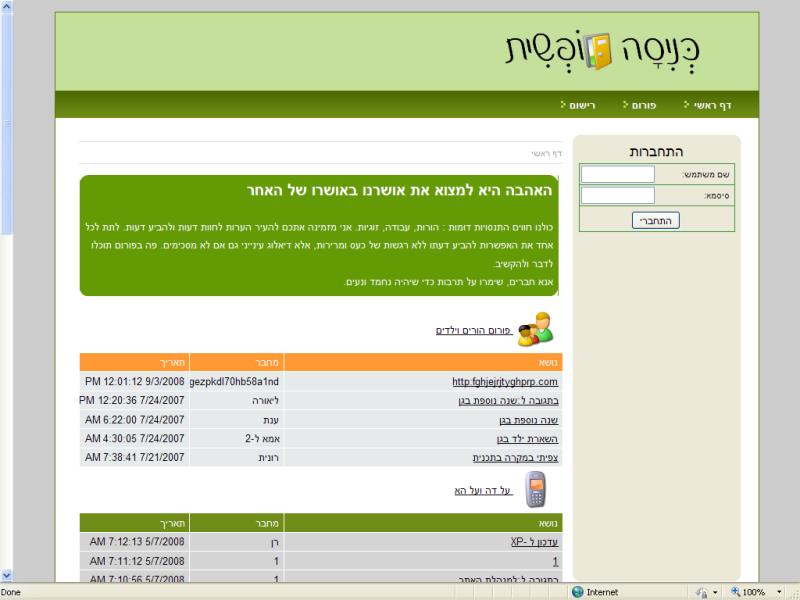Screen dimensions: 800x600
Task: Click the yellow door logo icon
Action: point(597,51)
